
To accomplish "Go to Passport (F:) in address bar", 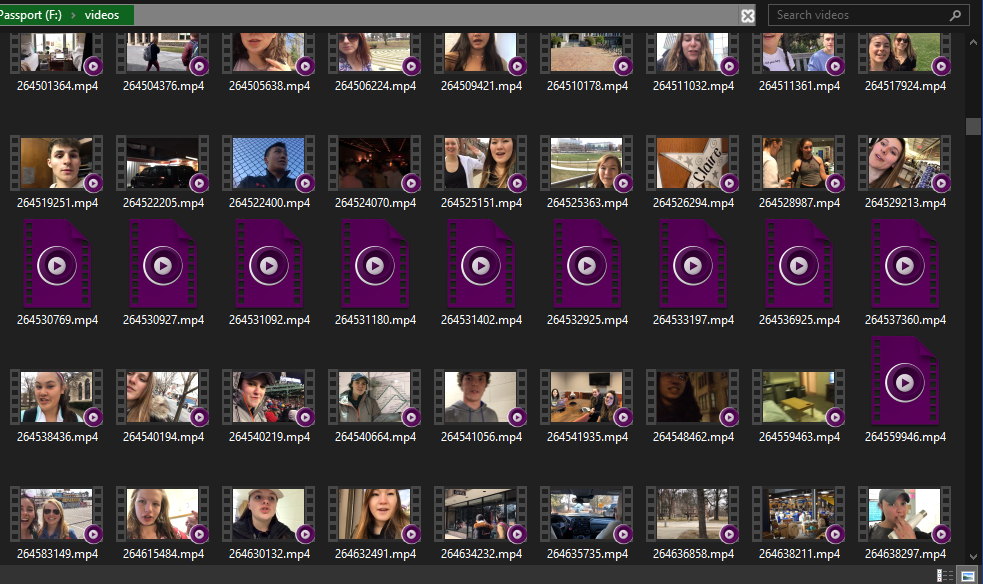I will (x=31, y=15).
